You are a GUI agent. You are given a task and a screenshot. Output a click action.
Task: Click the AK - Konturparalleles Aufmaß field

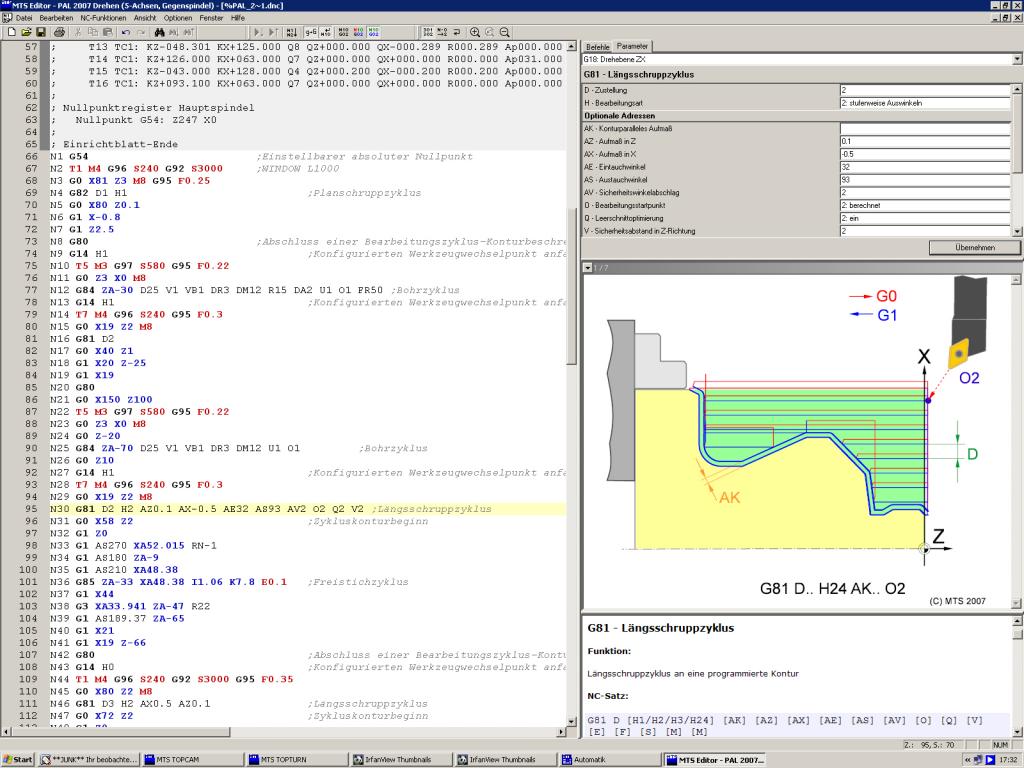(x=925, y=129)
